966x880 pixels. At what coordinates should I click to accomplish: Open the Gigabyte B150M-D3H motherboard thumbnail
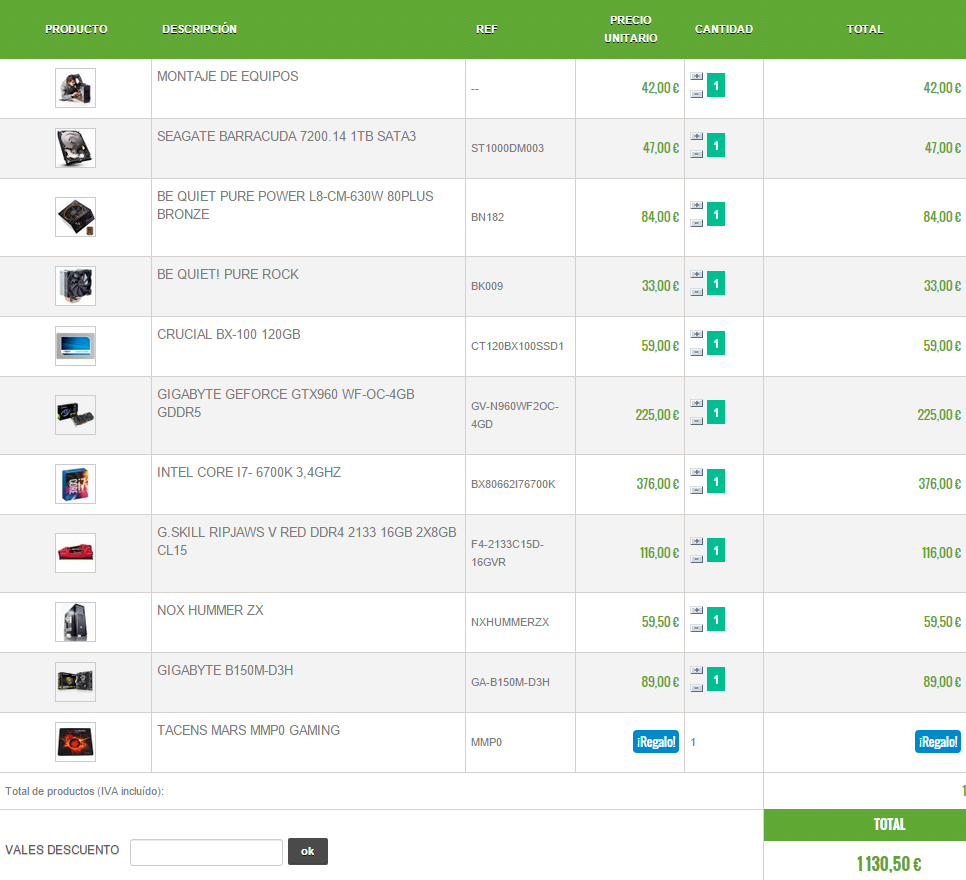pyautogui.click(x=75, y=682)
